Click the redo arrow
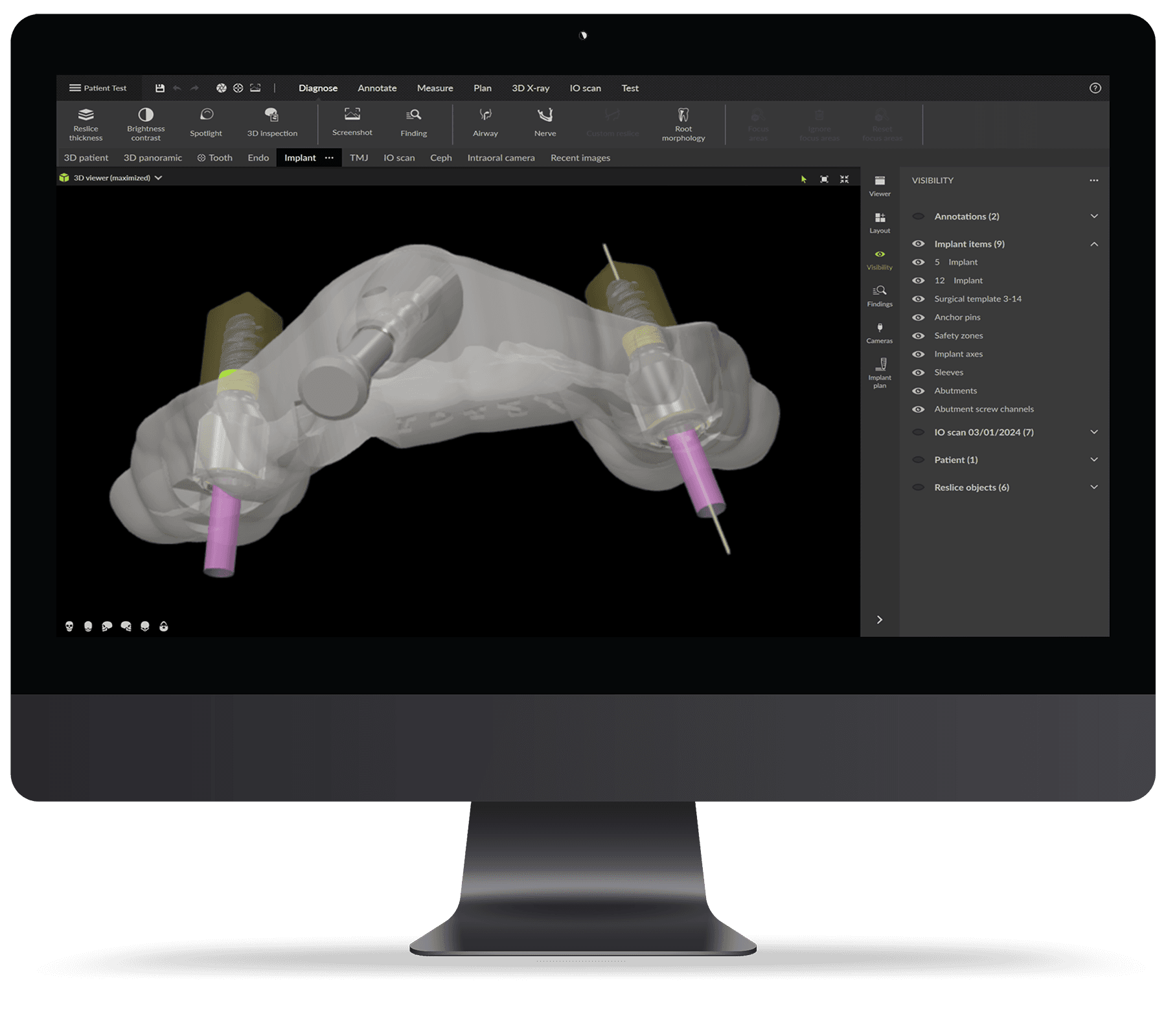The width and height of the screenshot is (1166, 1036). click(194, 88)
